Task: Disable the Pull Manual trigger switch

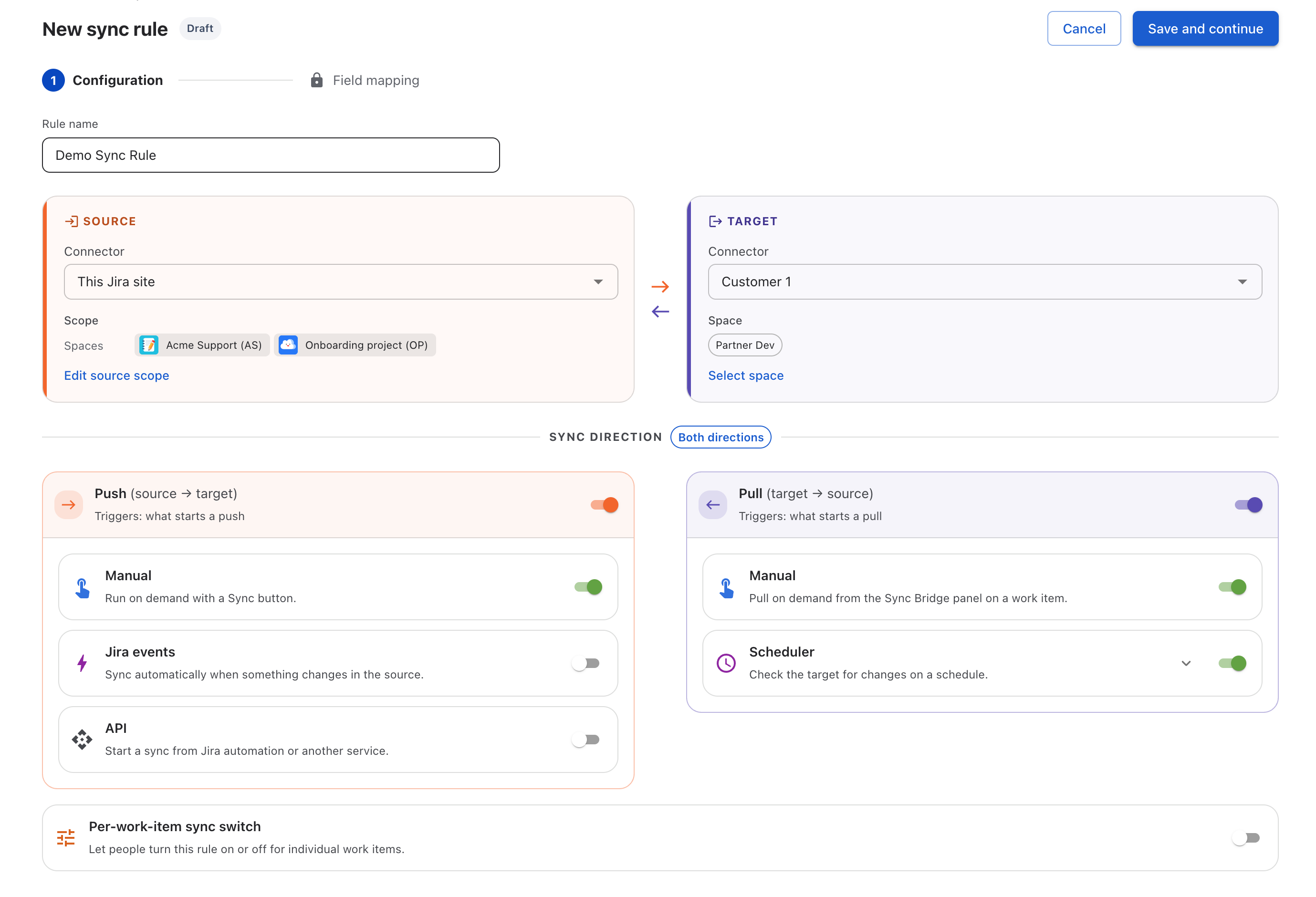Action: click(x=1233, y=587)
